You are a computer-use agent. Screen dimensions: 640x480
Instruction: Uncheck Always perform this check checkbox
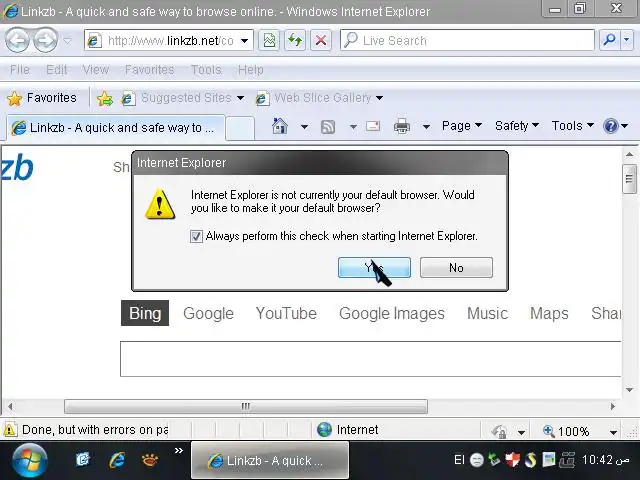(196, 236)
